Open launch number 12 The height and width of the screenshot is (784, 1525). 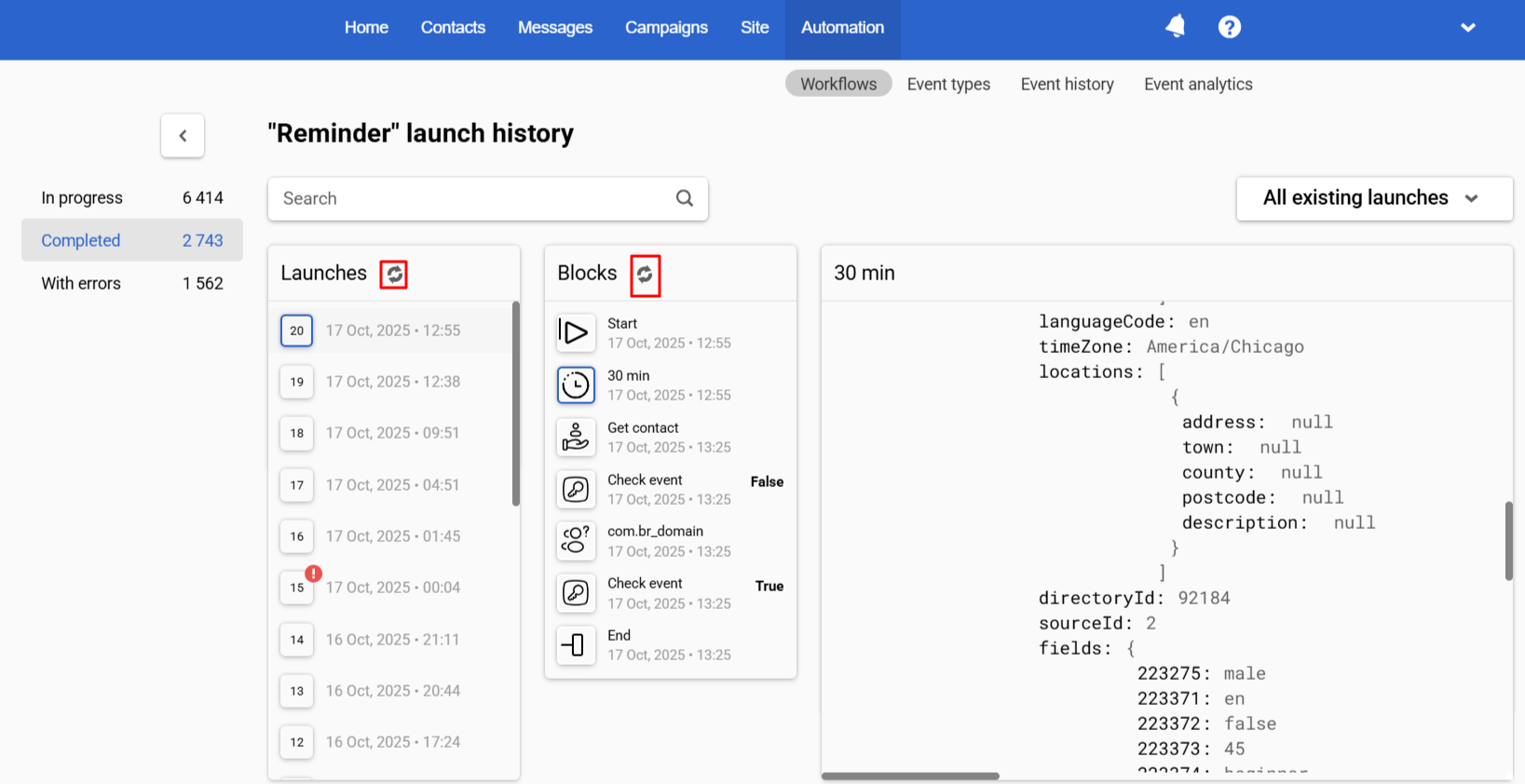click(x=296, y=742)
